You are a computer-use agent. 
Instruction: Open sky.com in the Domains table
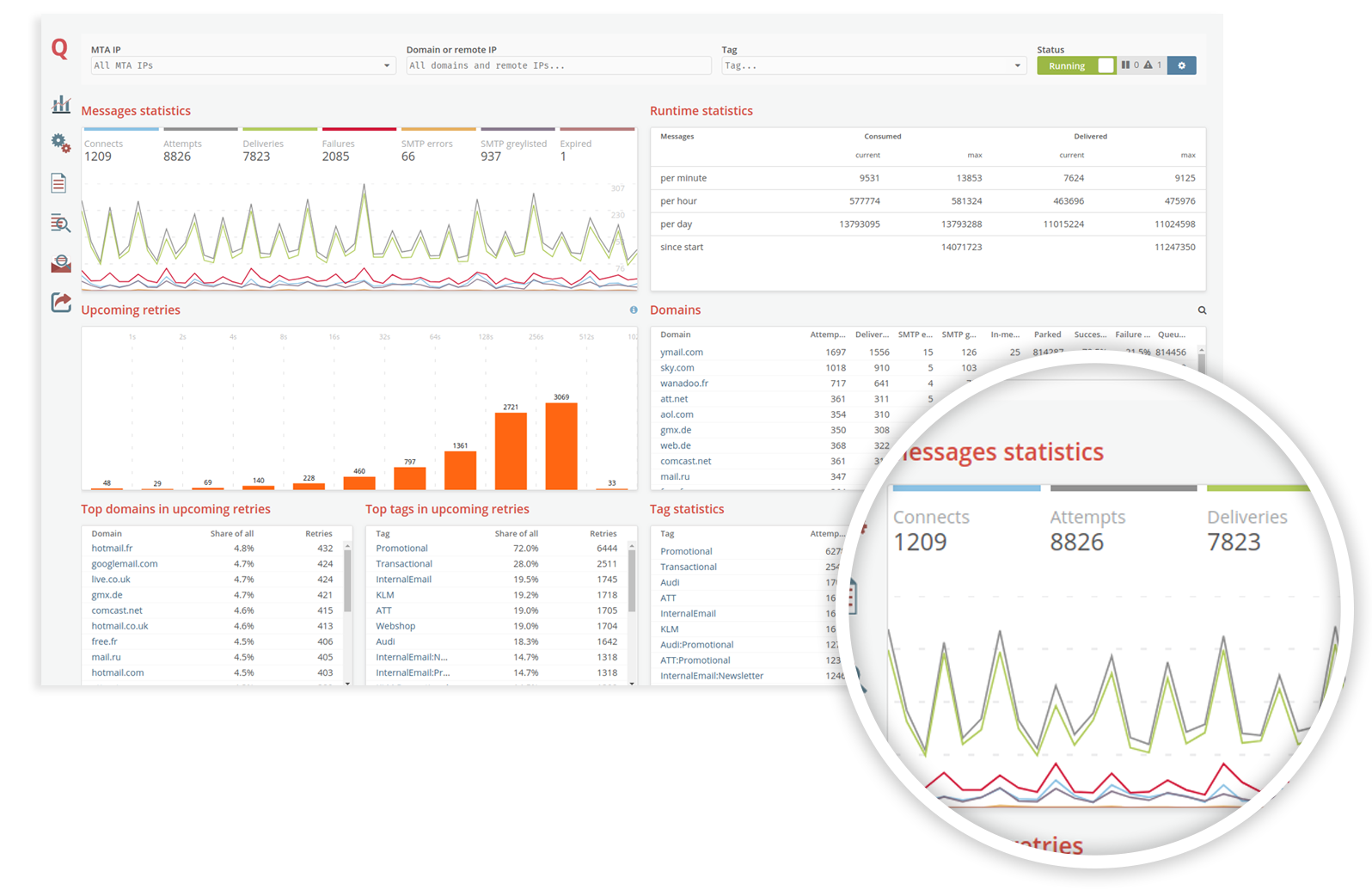coord(677,368)
